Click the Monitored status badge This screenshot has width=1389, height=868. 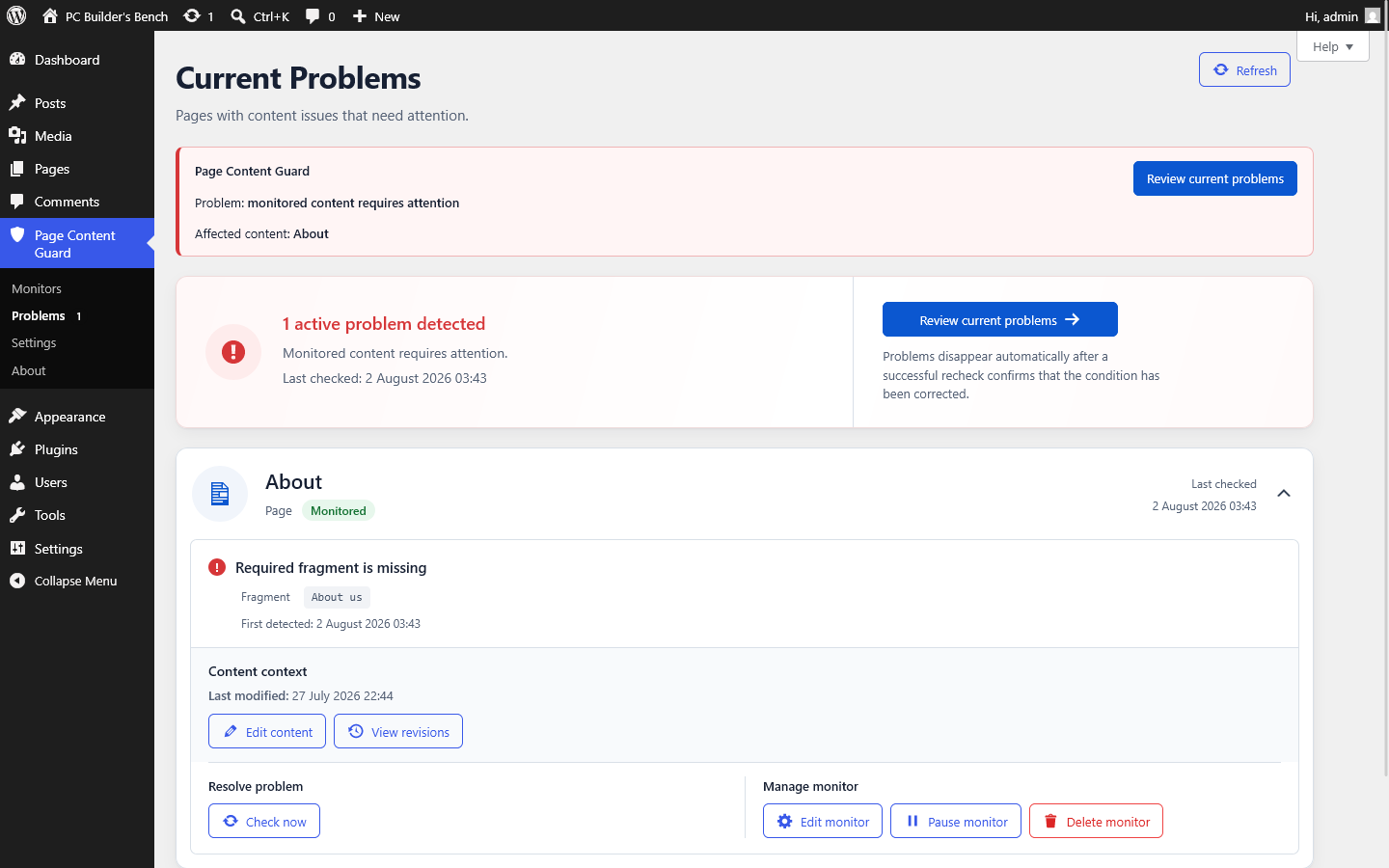tap(339, 511)
